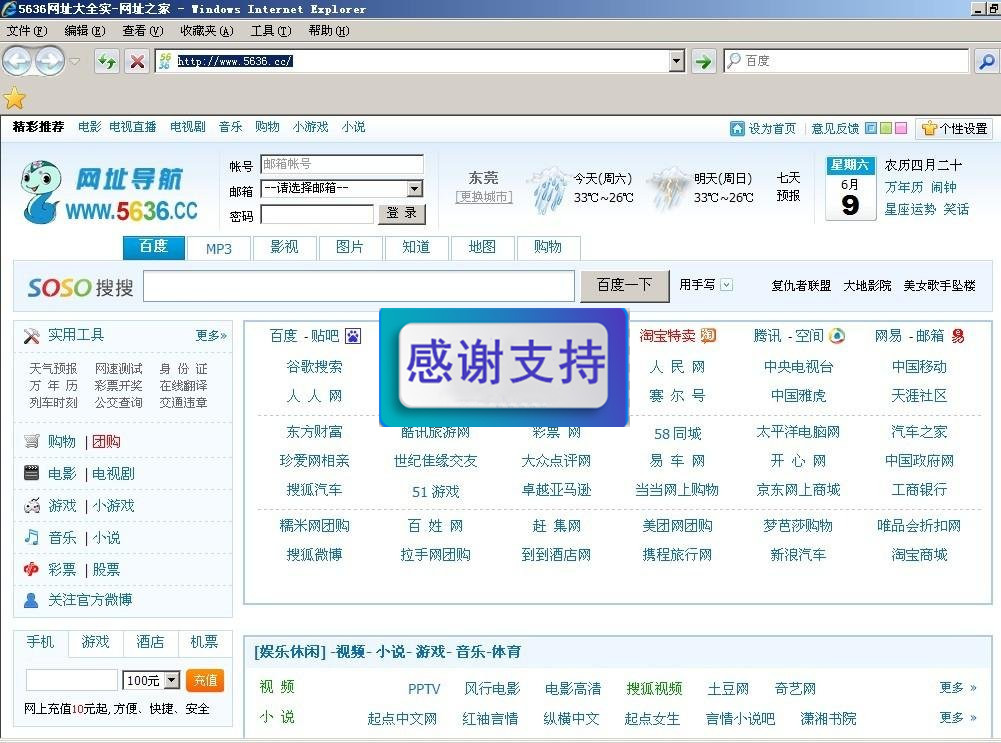Click the red Stop loading icon

(x=137, y=61)
